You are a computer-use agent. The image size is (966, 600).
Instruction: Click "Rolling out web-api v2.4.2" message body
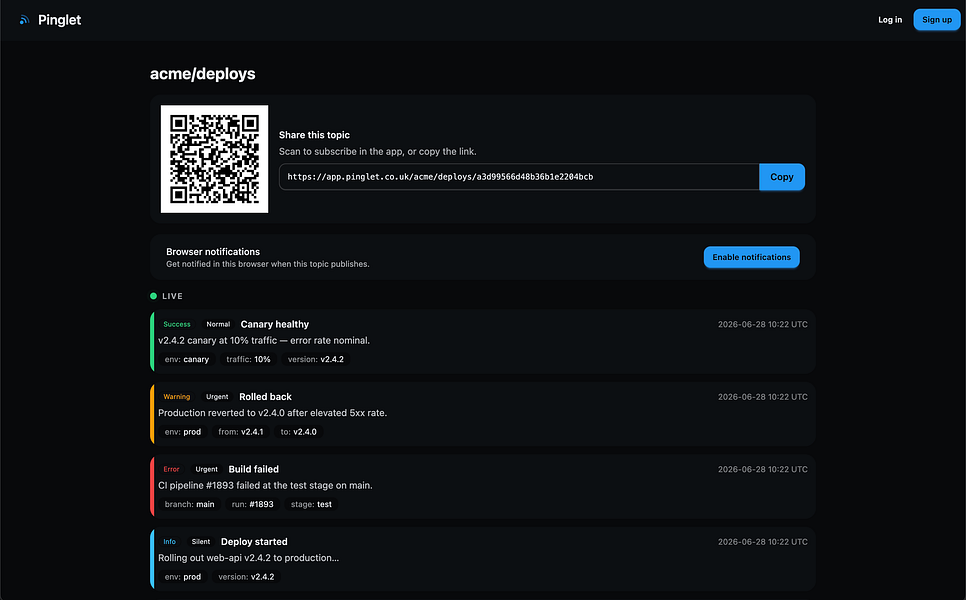[x=248, y=558]
